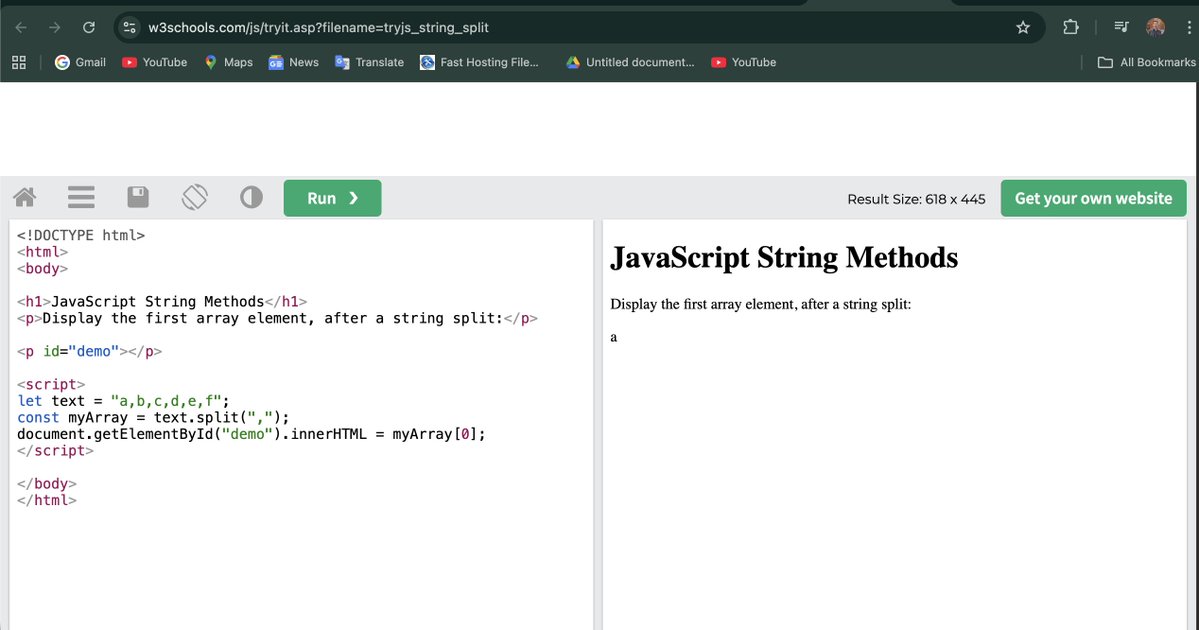This screenshot has width=1199, height=630.
Task: Save the code with the floppy disk icon
Action: (137, 196)
